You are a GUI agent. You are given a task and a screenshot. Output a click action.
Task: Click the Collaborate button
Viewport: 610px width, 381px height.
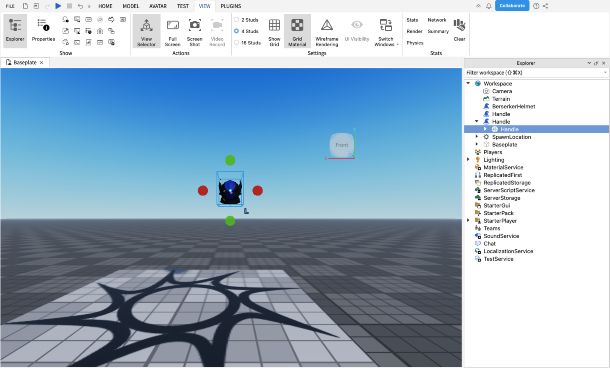tap(512, 6)
